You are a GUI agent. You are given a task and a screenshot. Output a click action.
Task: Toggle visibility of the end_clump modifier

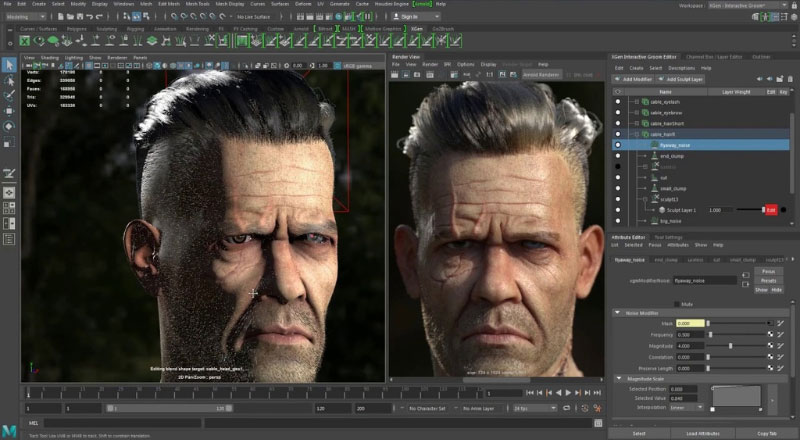coord(618,156)
